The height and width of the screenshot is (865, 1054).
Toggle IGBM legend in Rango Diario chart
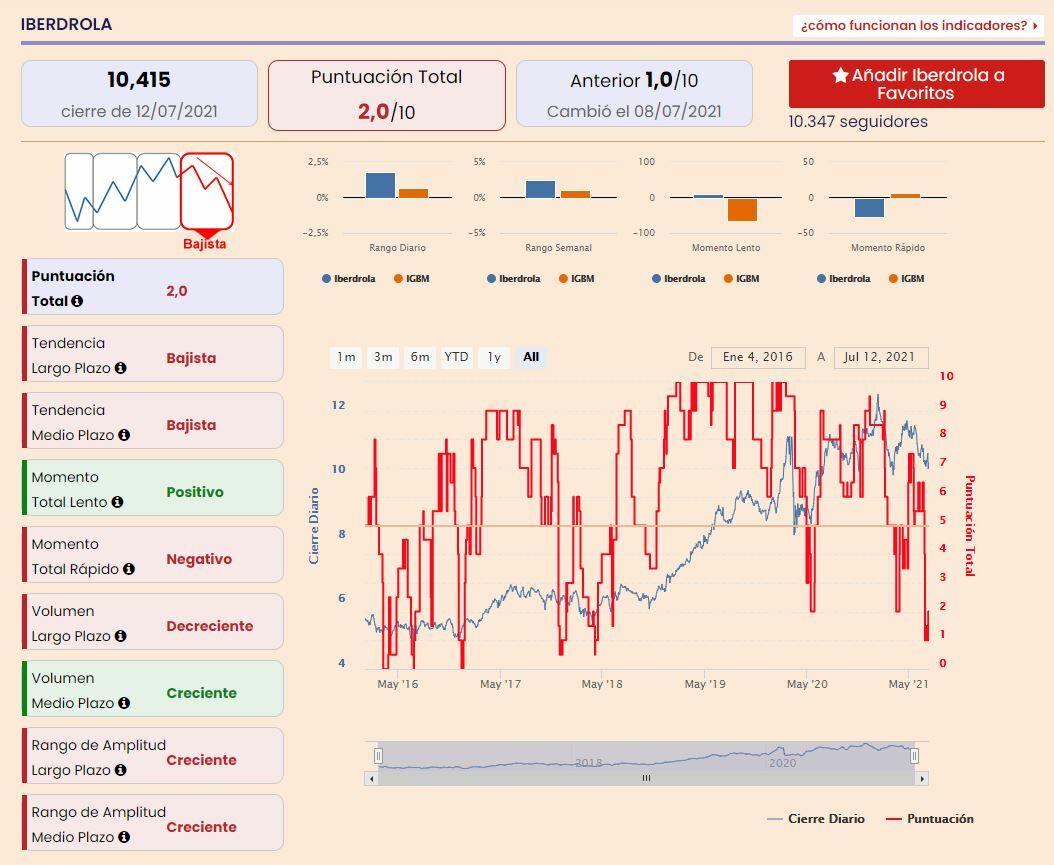click(x=411, y=278)
